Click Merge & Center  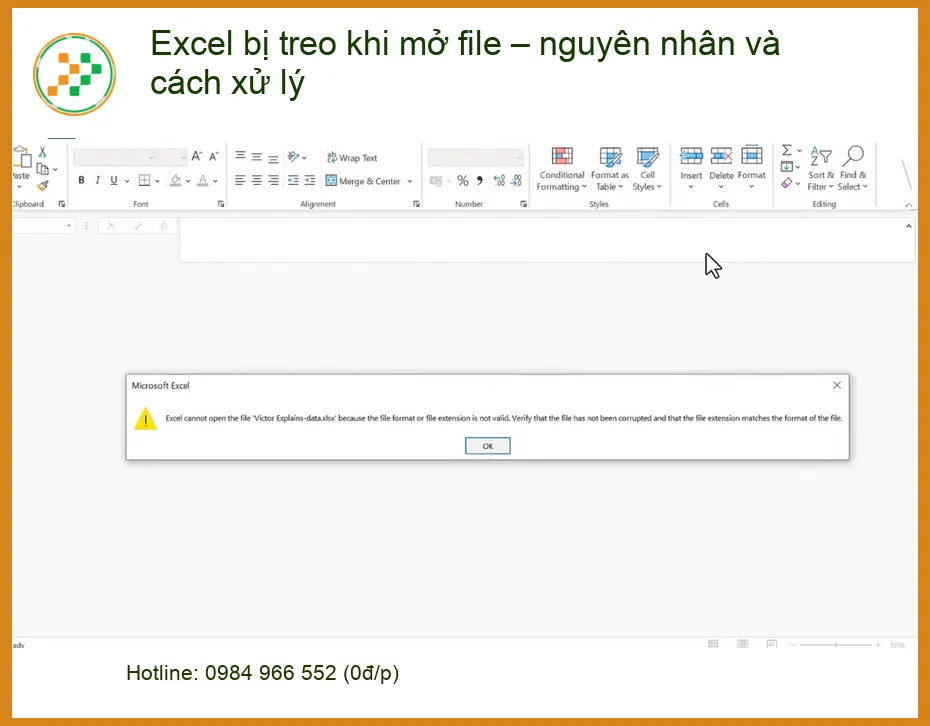363,181
